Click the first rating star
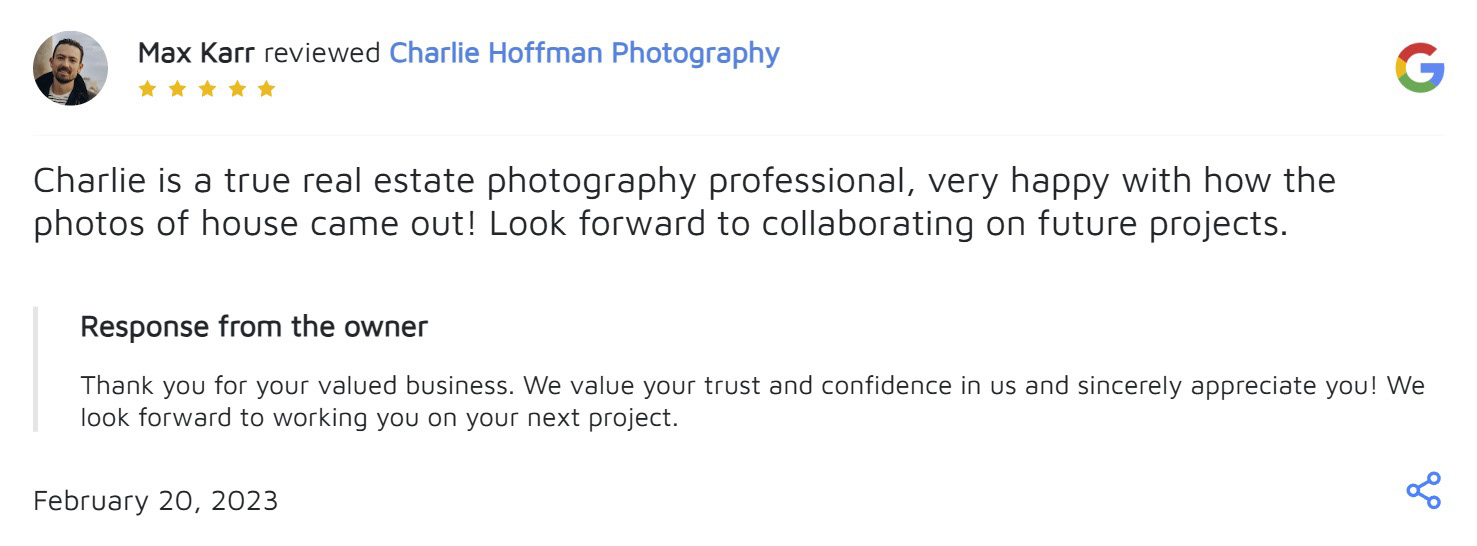This screenshot has width=1477, height=546. 147,89
